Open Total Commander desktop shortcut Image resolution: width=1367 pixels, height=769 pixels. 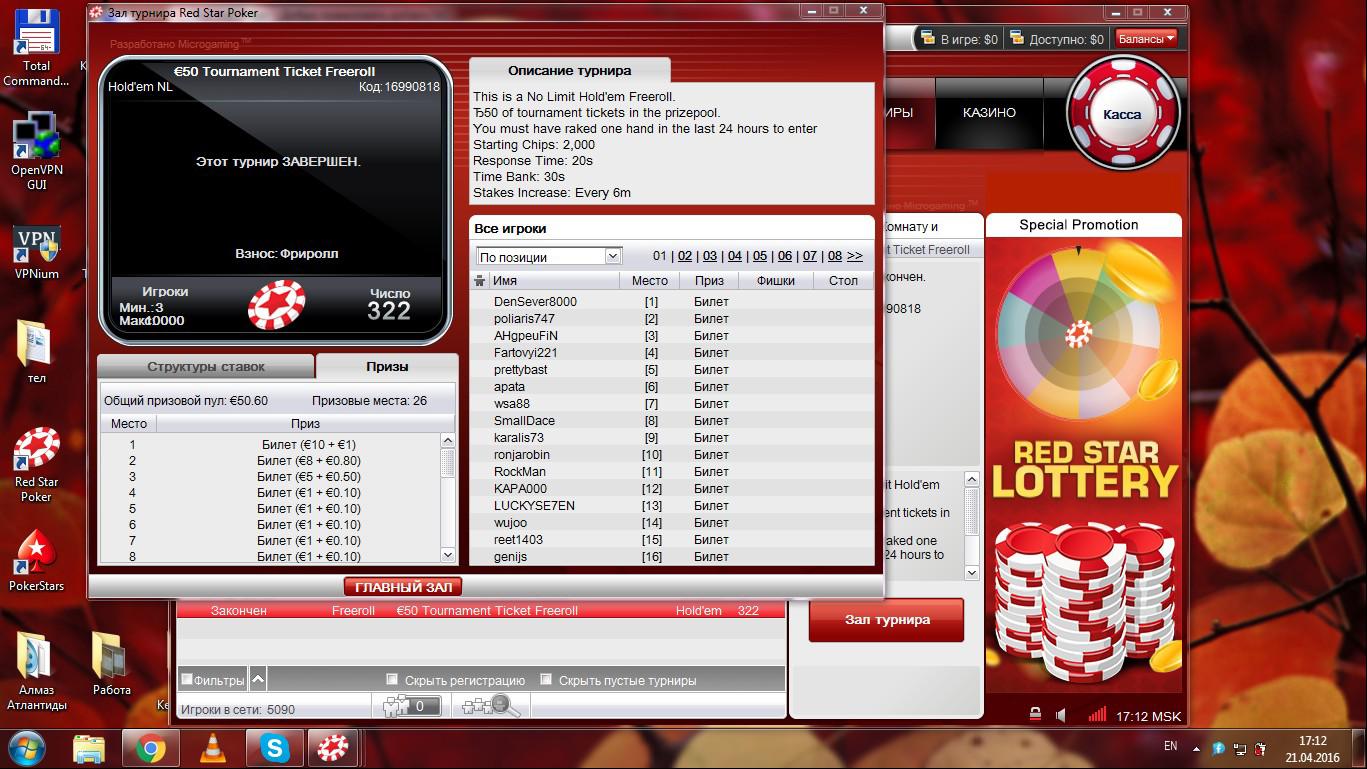click(36, 49)
